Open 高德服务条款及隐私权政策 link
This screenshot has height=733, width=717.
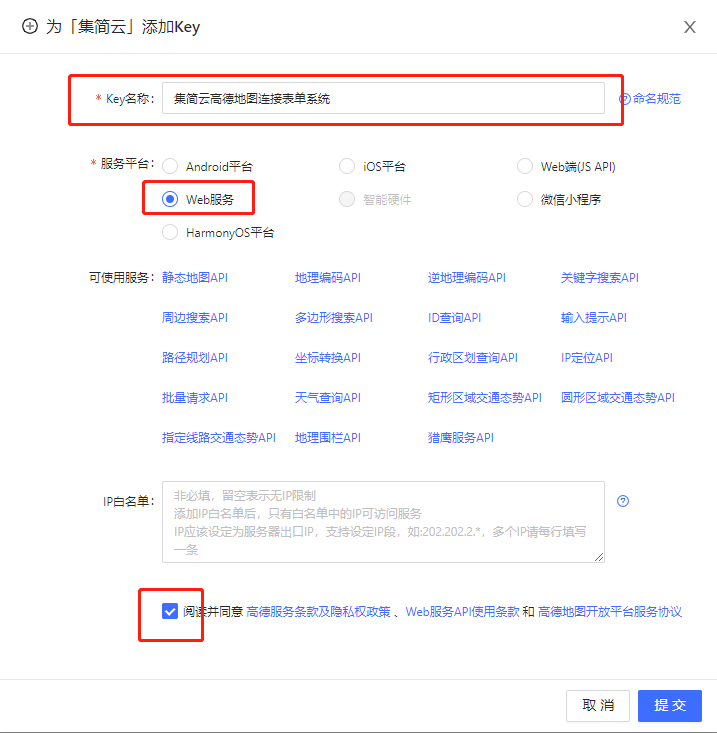[318, 611]
